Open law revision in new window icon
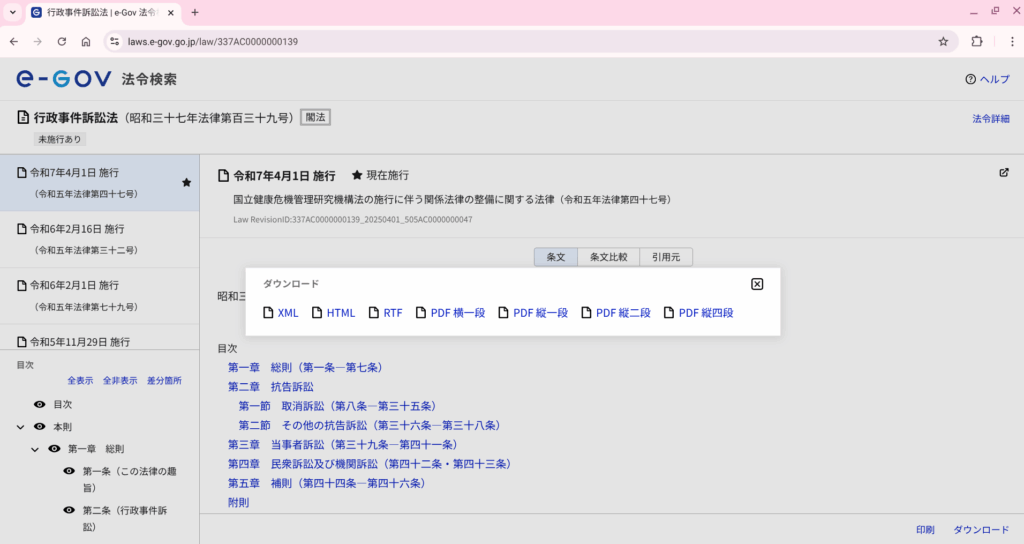Image resolution: width=1024 pixels, height=544 pixels. [1004, 172]
